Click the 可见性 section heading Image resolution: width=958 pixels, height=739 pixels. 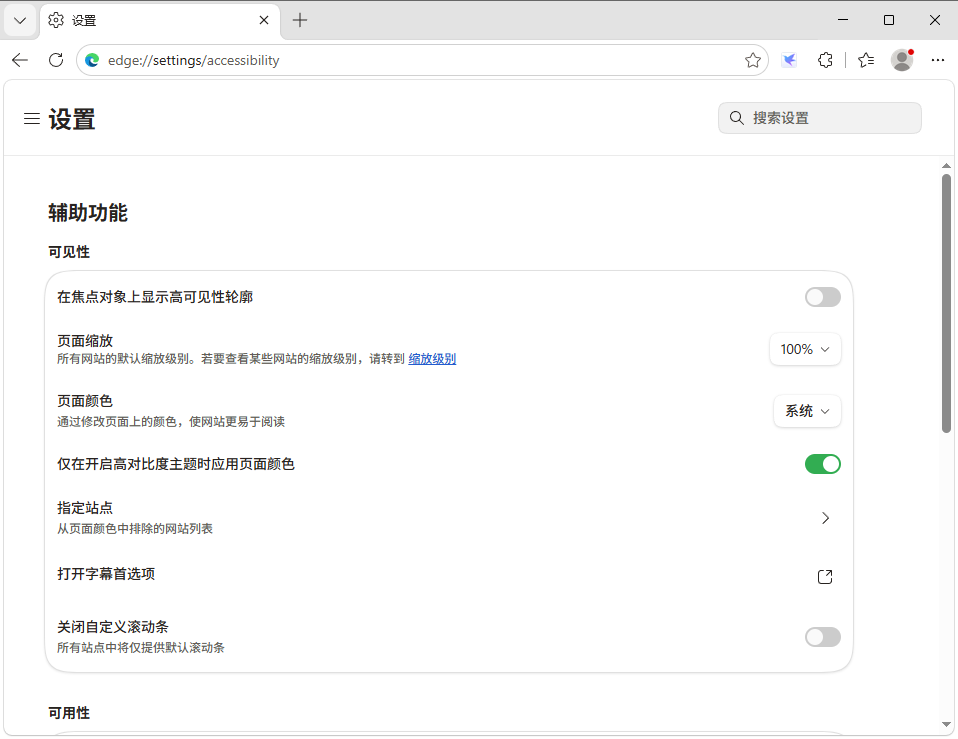69,252
